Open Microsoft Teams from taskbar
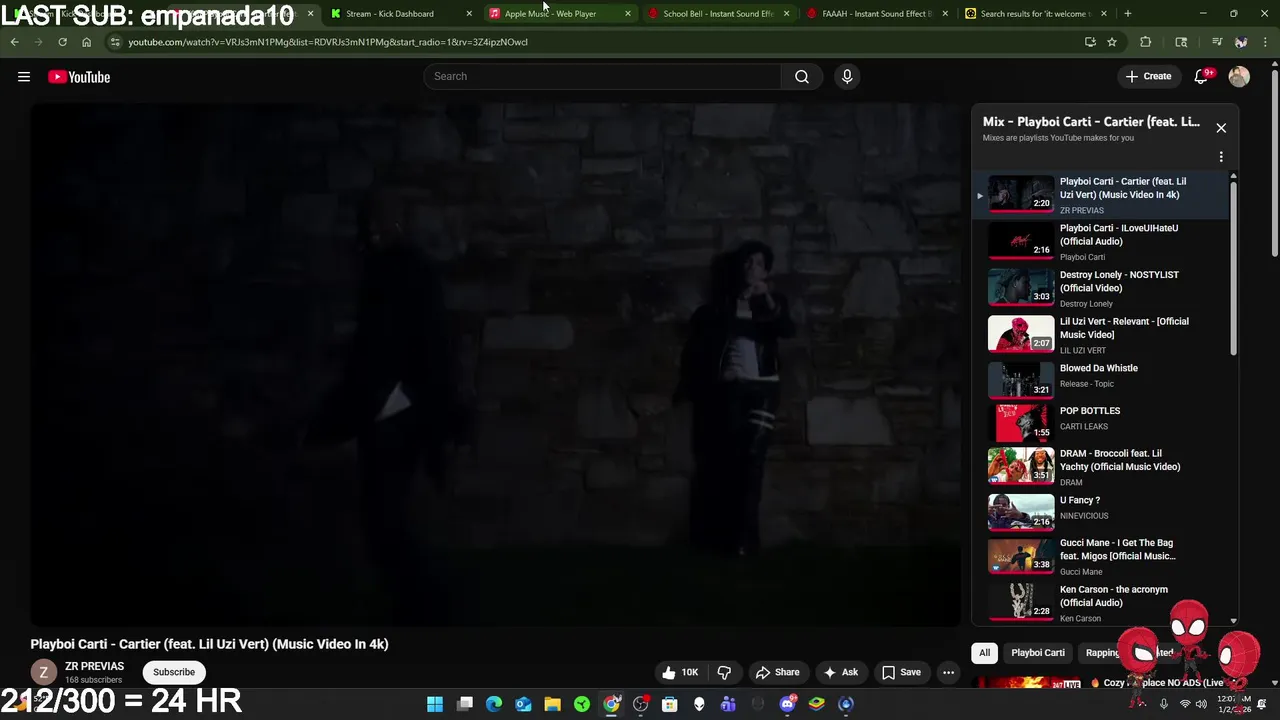Screen dimensions: 1280x720 pos(728,704)
